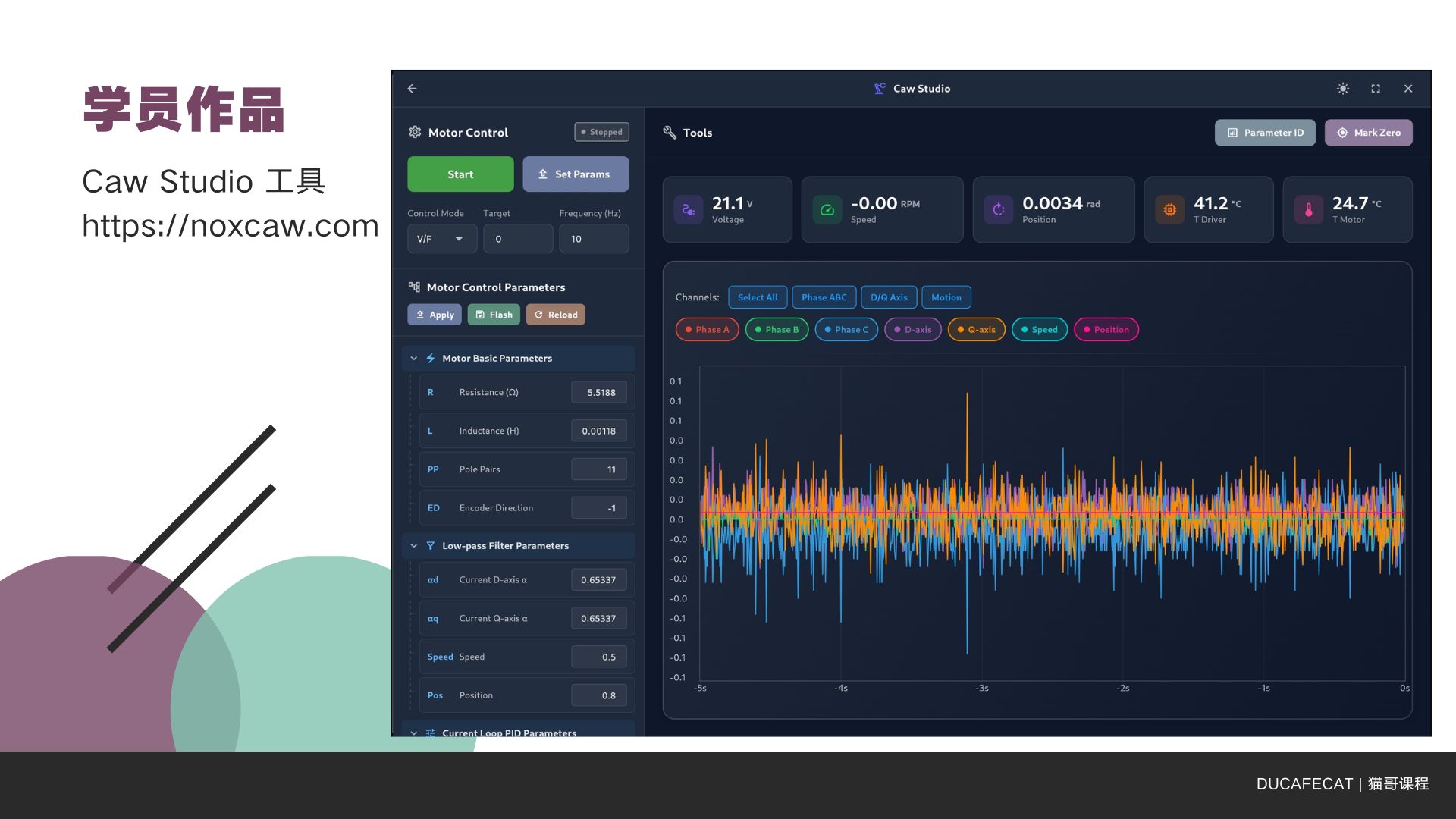1456x819 pixels.
Task: Click the fullscreen expand icon
Action: [x=1376, y=89]
